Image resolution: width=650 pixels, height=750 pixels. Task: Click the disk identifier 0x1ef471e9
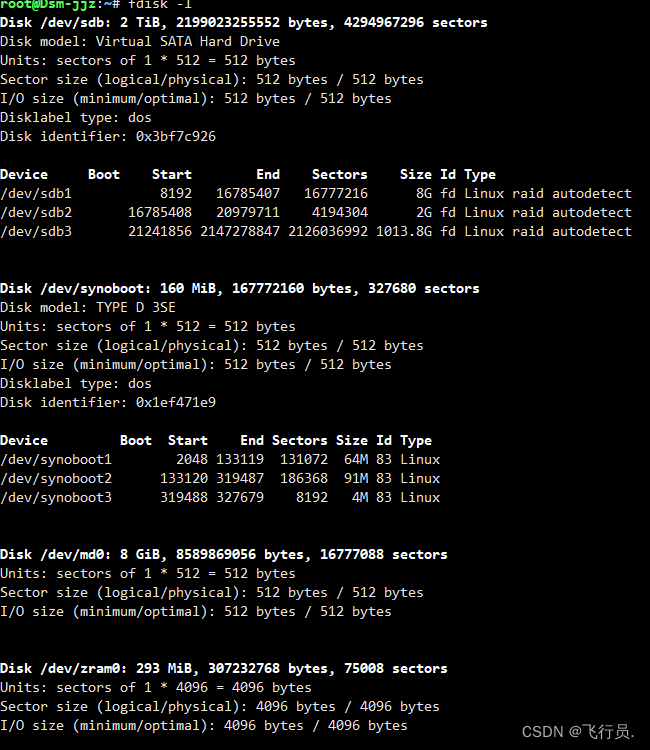coord(176,403)
